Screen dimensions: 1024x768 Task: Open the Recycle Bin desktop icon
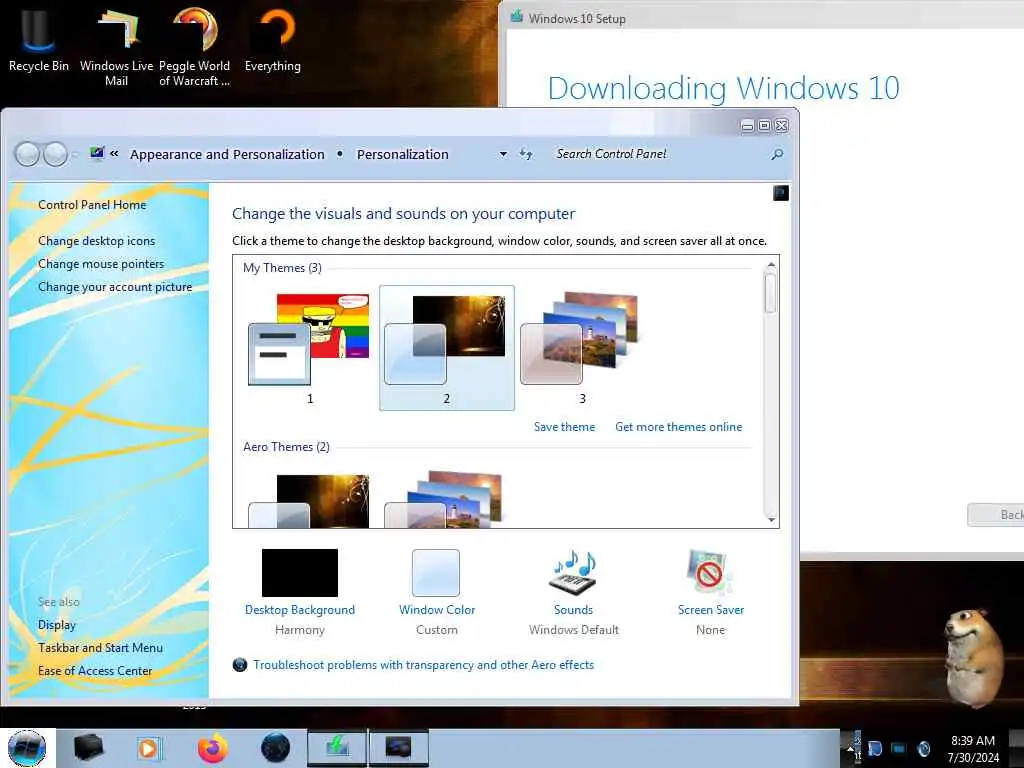(38, 38)
